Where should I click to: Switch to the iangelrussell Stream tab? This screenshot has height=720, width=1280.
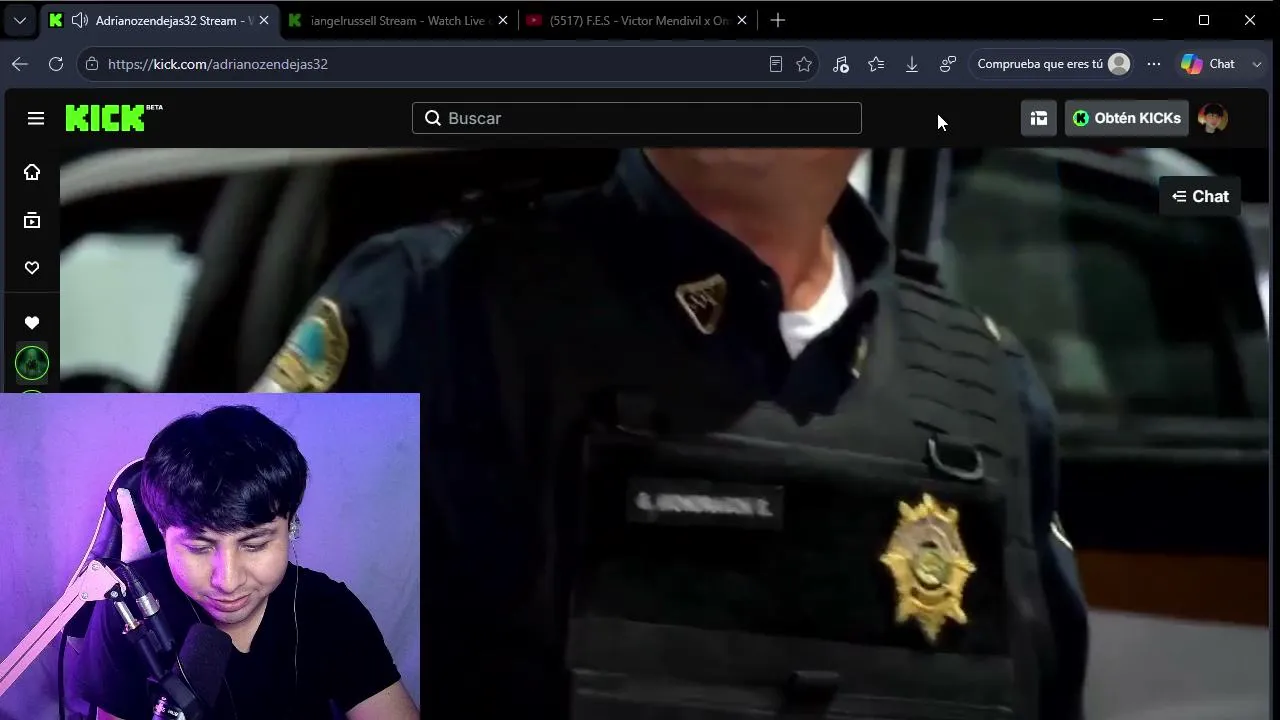[397, 20]
